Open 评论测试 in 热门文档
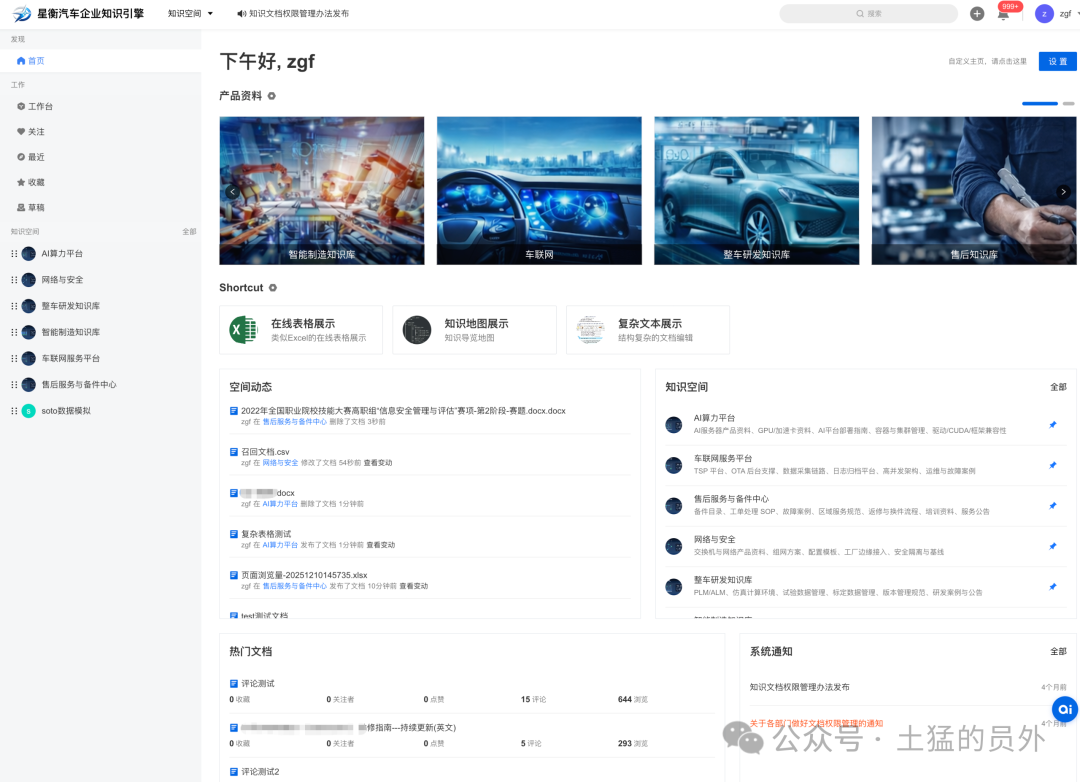The height and width of the screenshot is (782, 1080). [x=258, y=683]
